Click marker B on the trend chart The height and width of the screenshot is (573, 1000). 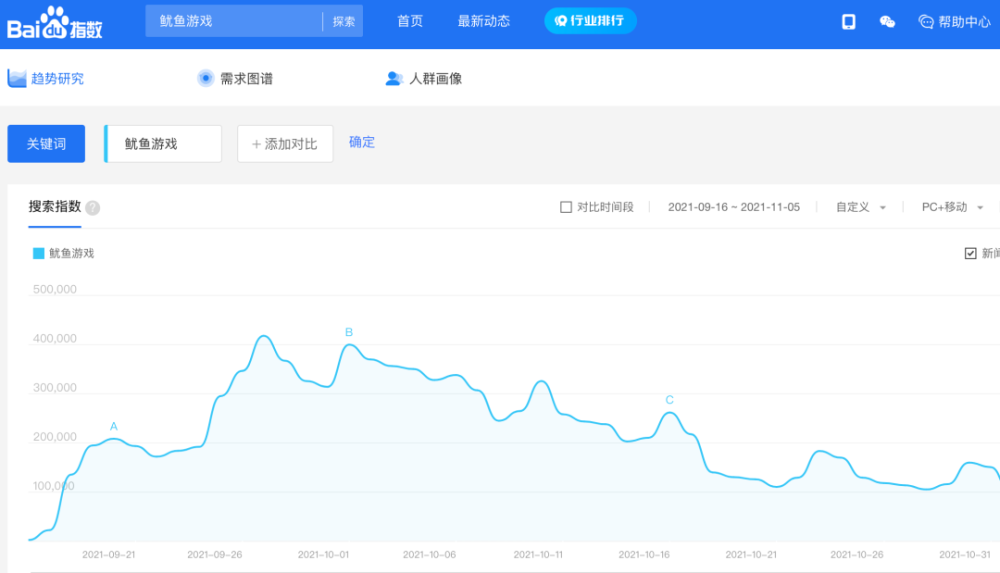(349, 332)
